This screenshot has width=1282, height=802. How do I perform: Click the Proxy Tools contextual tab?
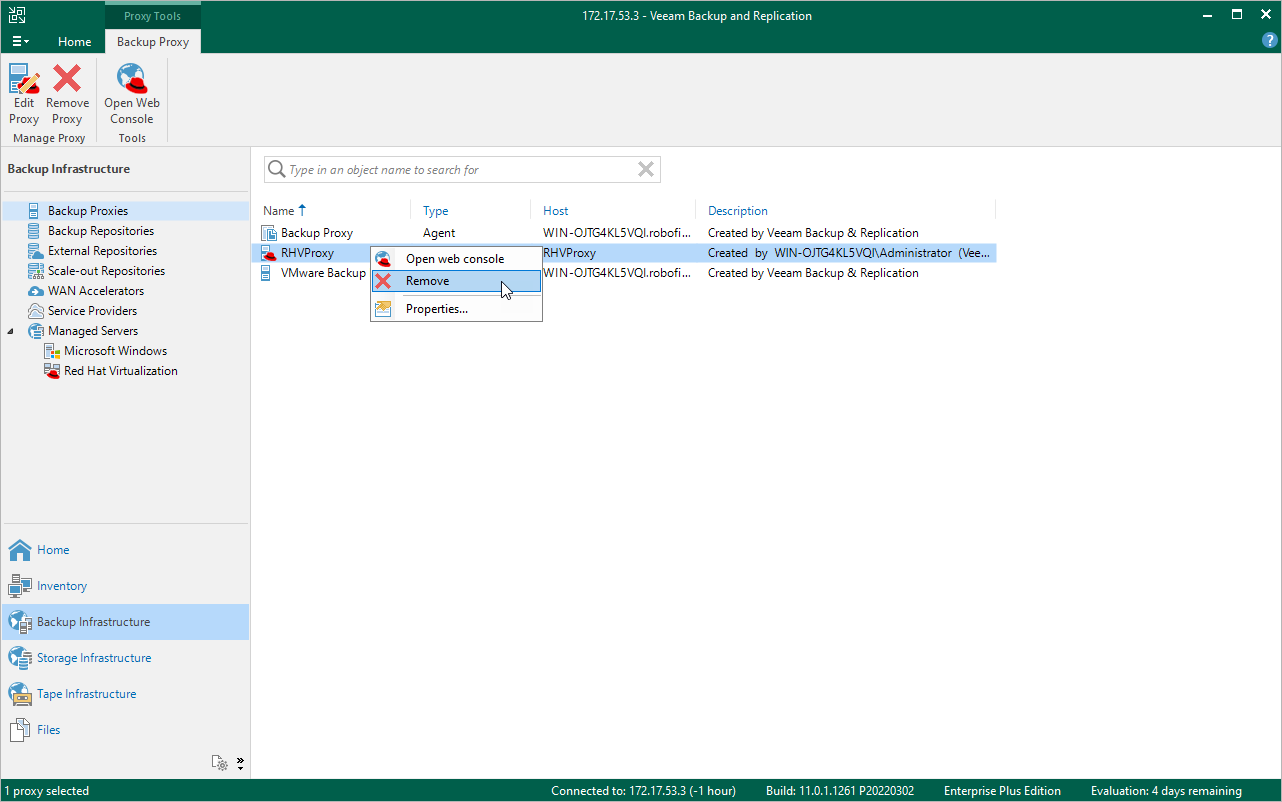[x=153, y=16]
